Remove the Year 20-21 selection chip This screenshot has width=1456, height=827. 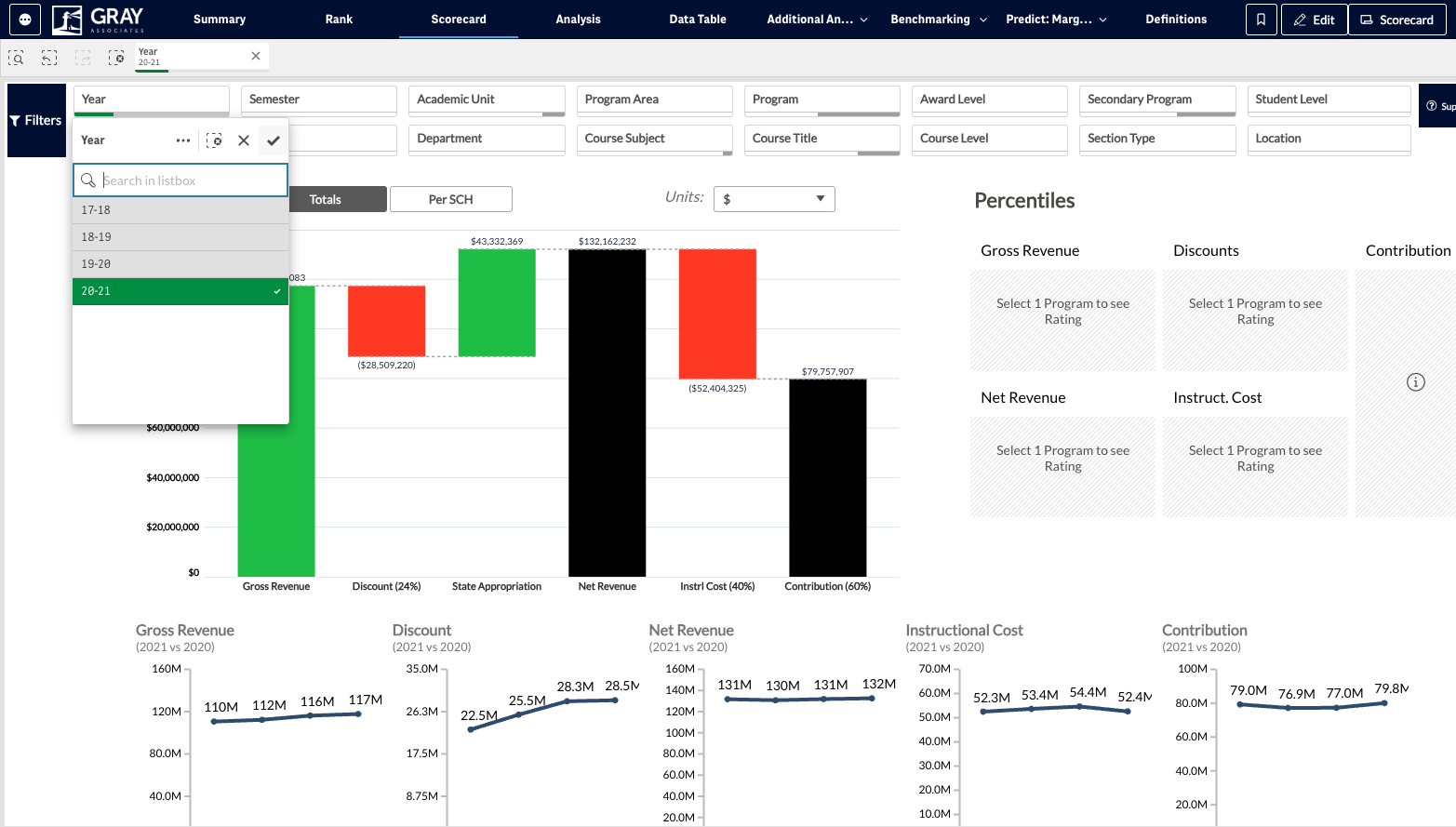click(256, 56)
